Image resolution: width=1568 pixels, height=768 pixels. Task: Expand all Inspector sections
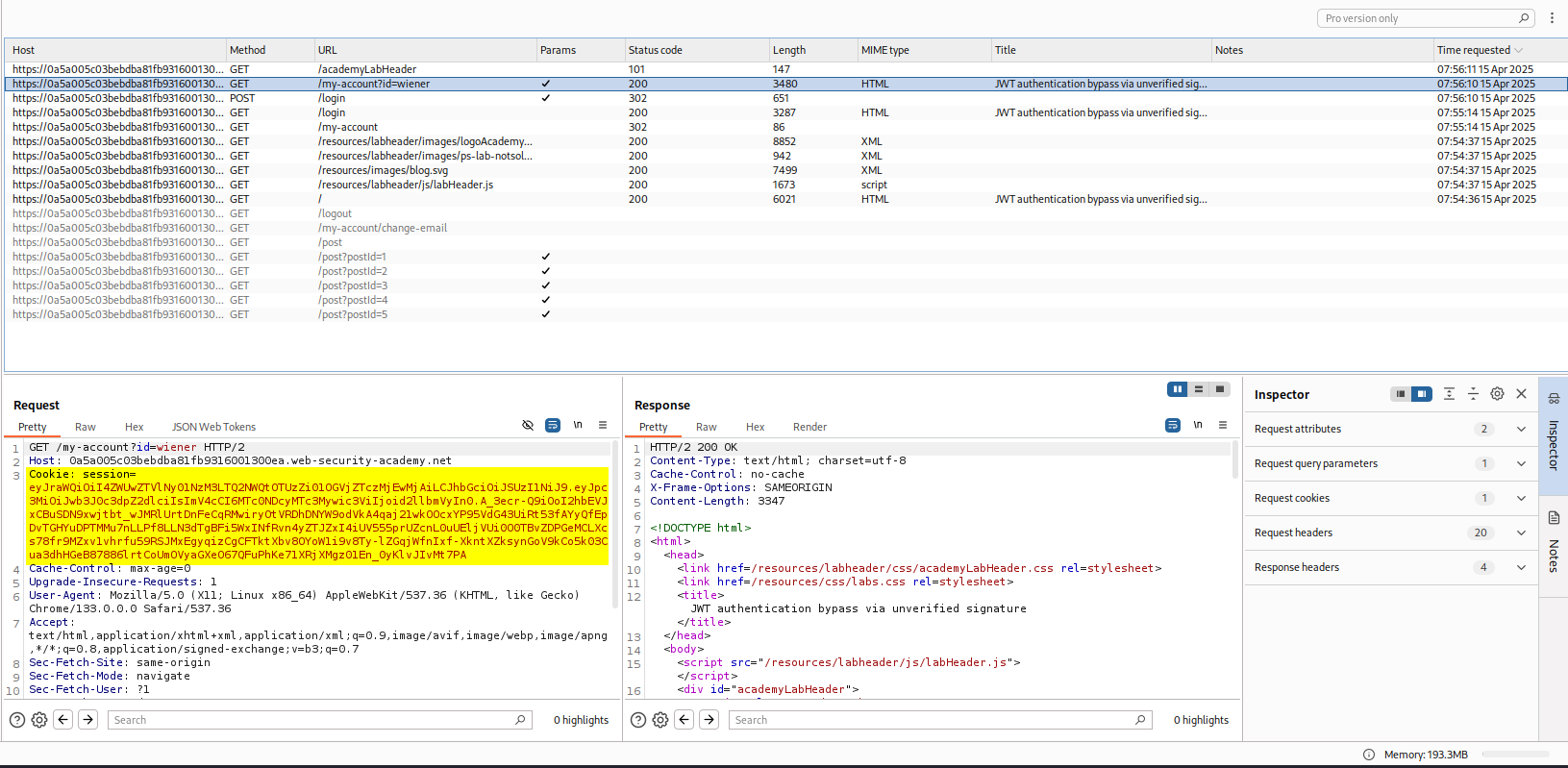1449,394
